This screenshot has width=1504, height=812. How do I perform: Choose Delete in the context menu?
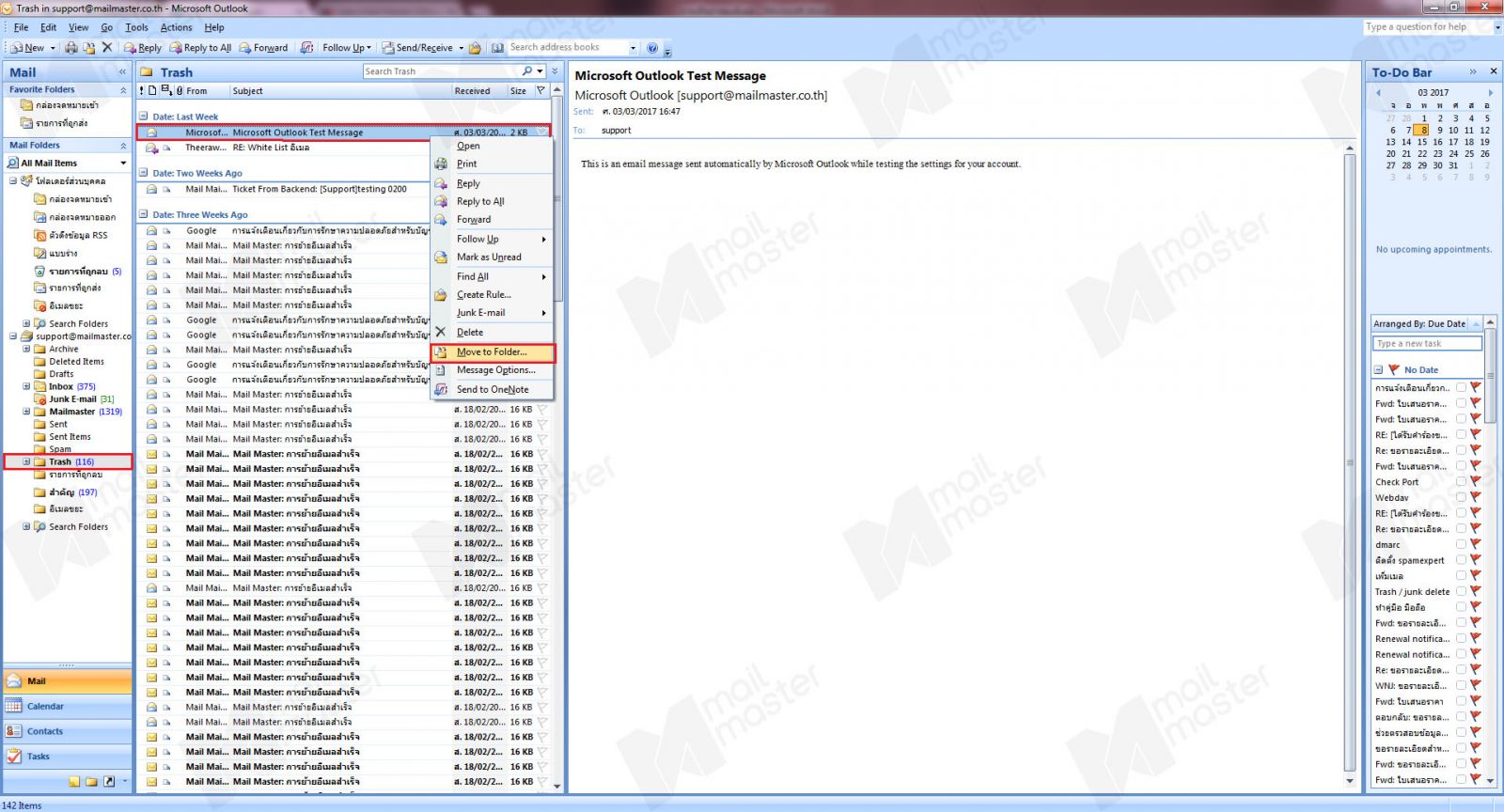pyautogui.click(x=492, y=332)
